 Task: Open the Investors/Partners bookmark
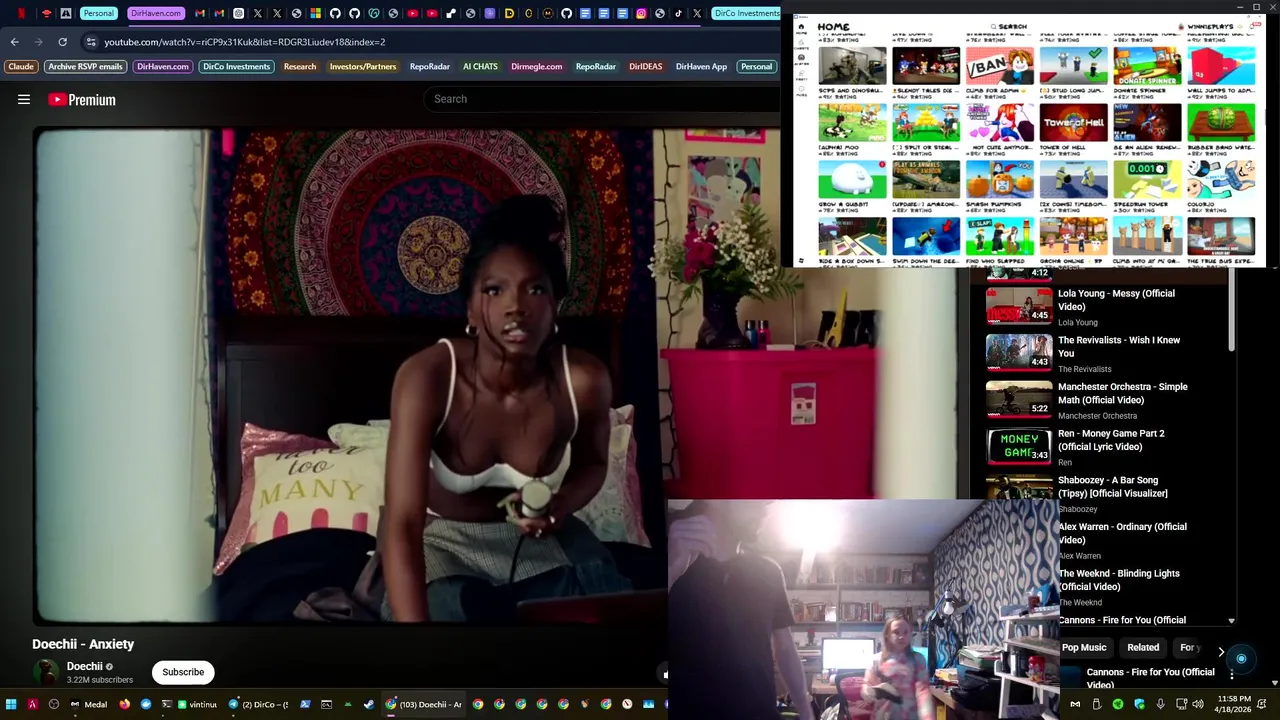363,66
